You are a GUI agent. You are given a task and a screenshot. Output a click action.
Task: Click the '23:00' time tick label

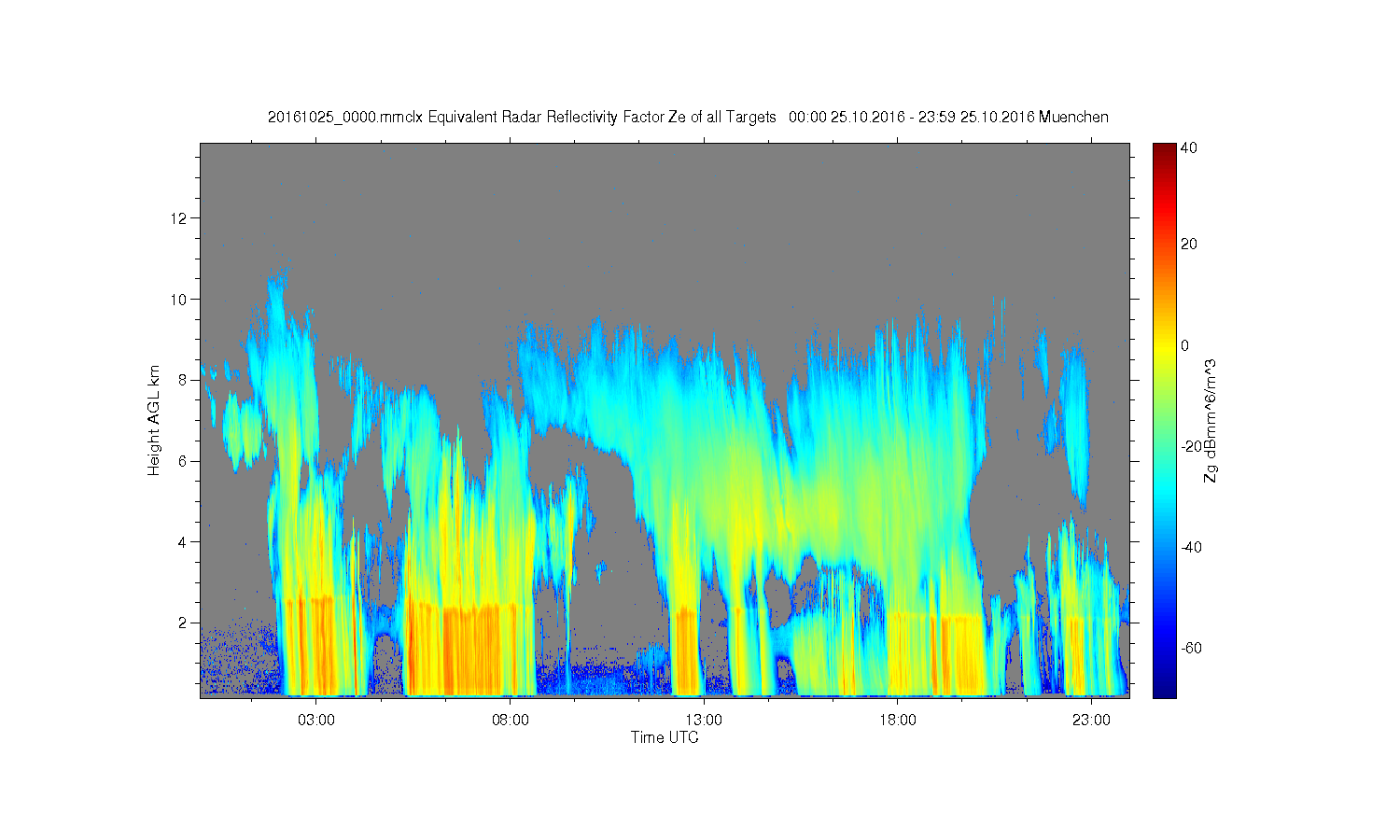click(x=1091, y=721)
